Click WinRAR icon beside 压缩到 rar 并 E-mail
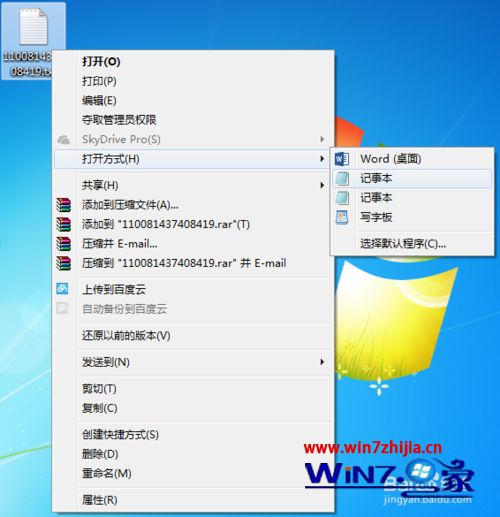Screen dimensions: 500x517 coord(63,263)
